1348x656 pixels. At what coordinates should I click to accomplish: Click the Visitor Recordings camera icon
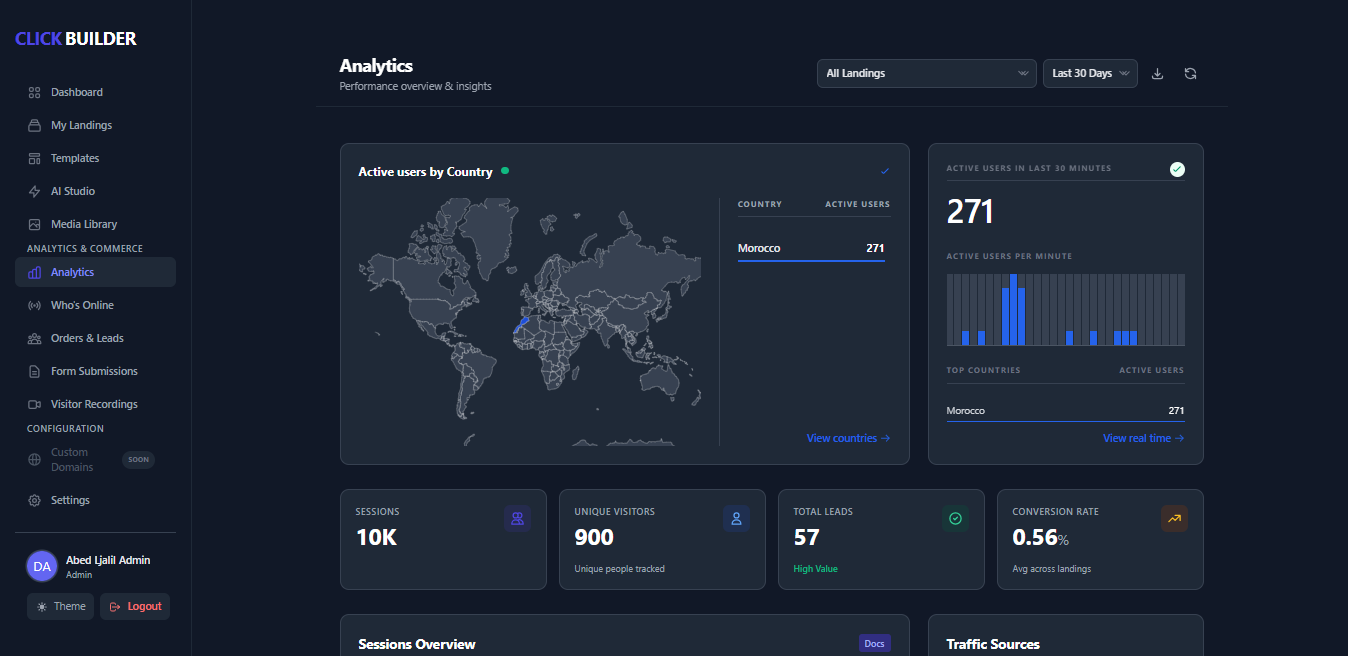tap(33, 403)
